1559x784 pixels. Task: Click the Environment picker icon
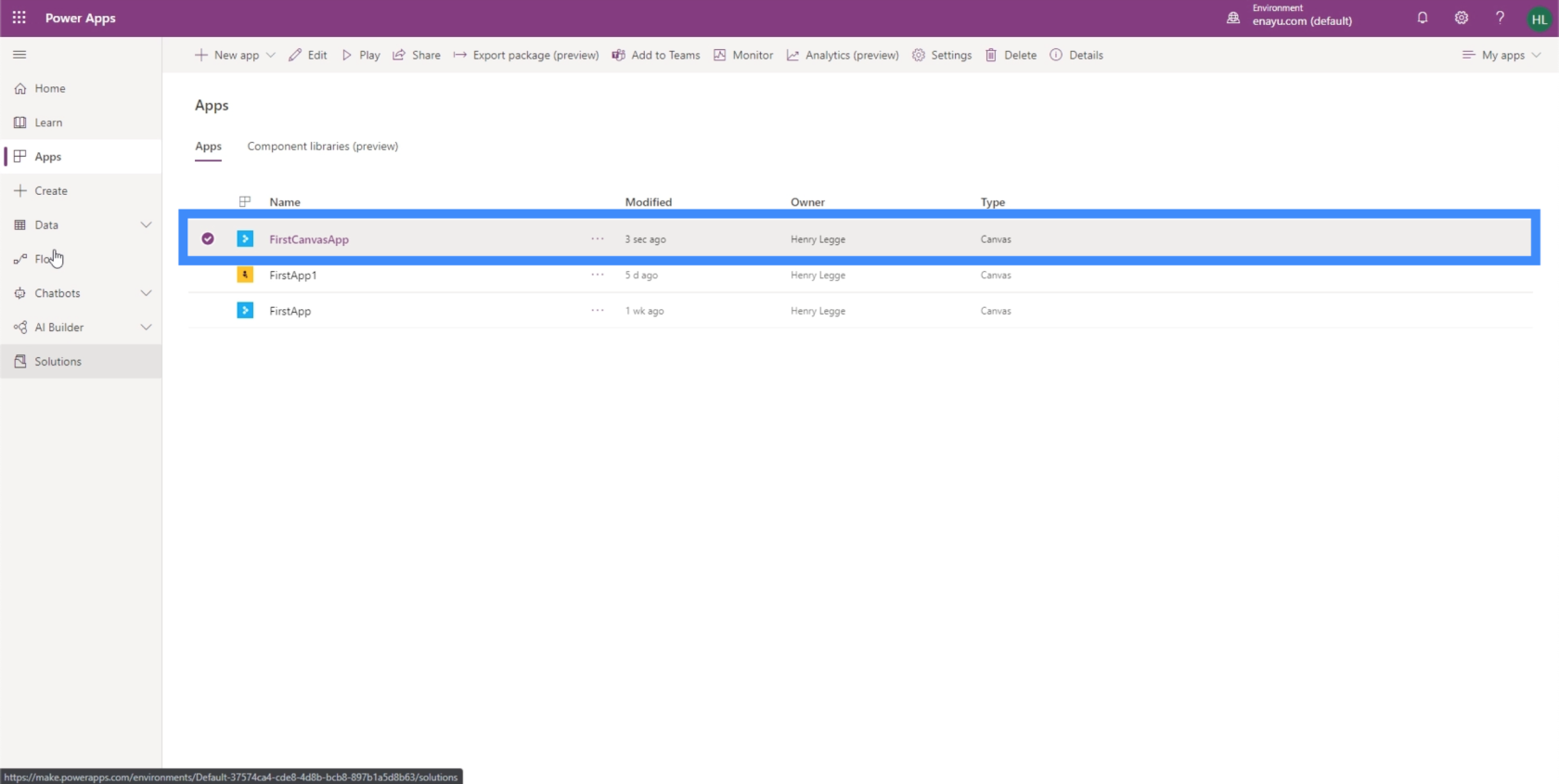pos(1233,18)
